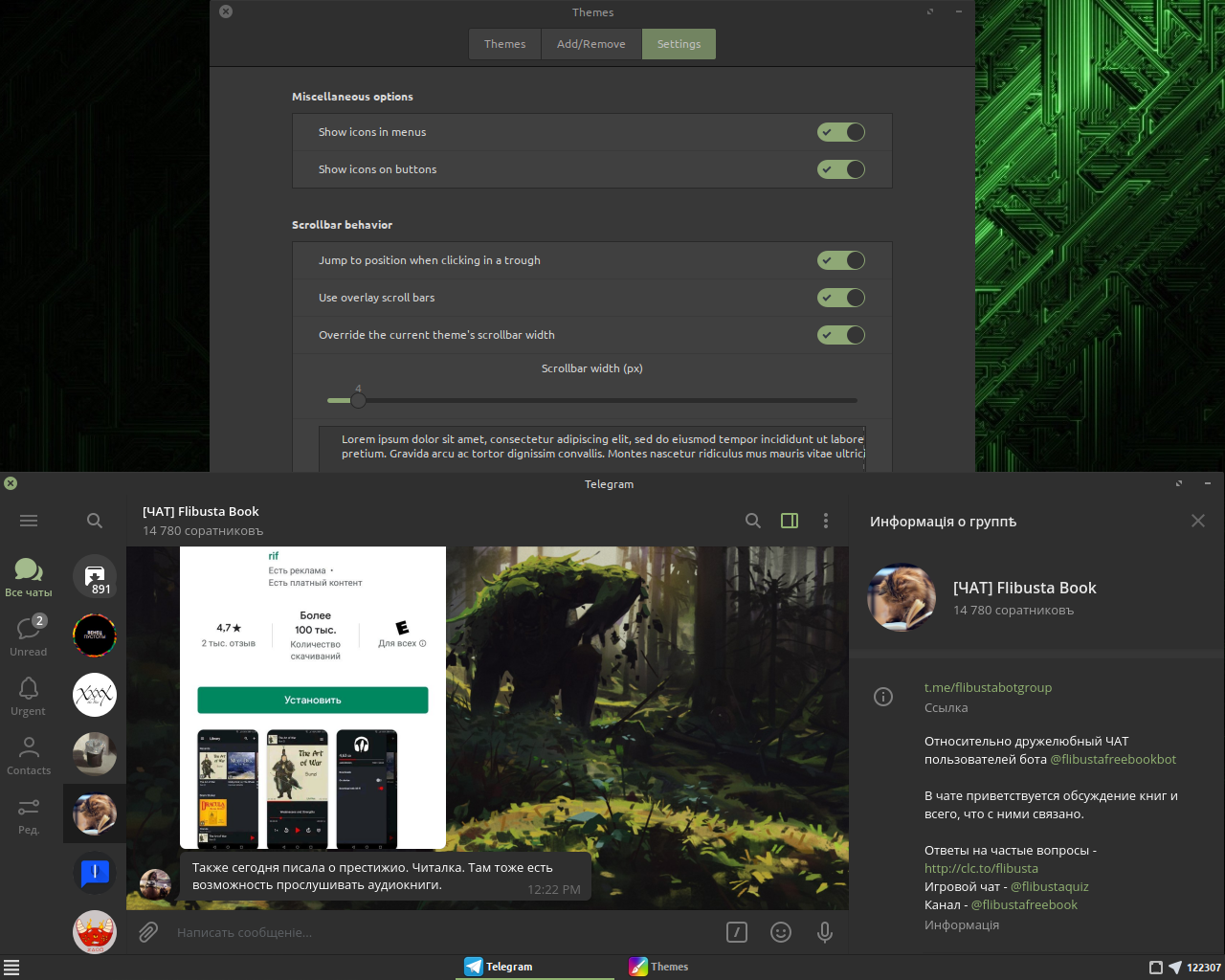Open chat three-dot options menu
This screenshot has height=980, width=1225.
click(x=826, y=521)
